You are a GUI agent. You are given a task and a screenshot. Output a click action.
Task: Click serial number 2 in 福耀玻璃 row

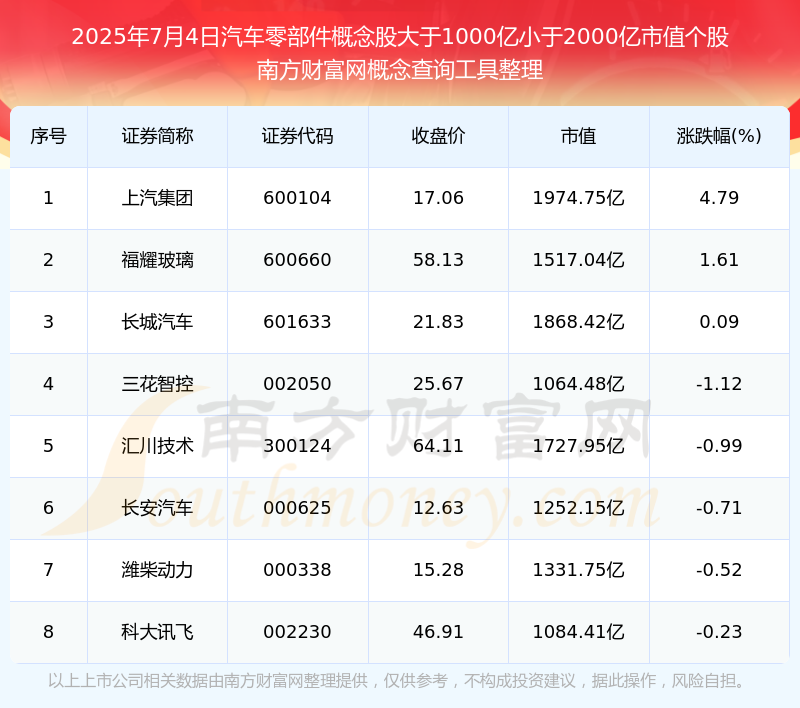pos(48,260)
